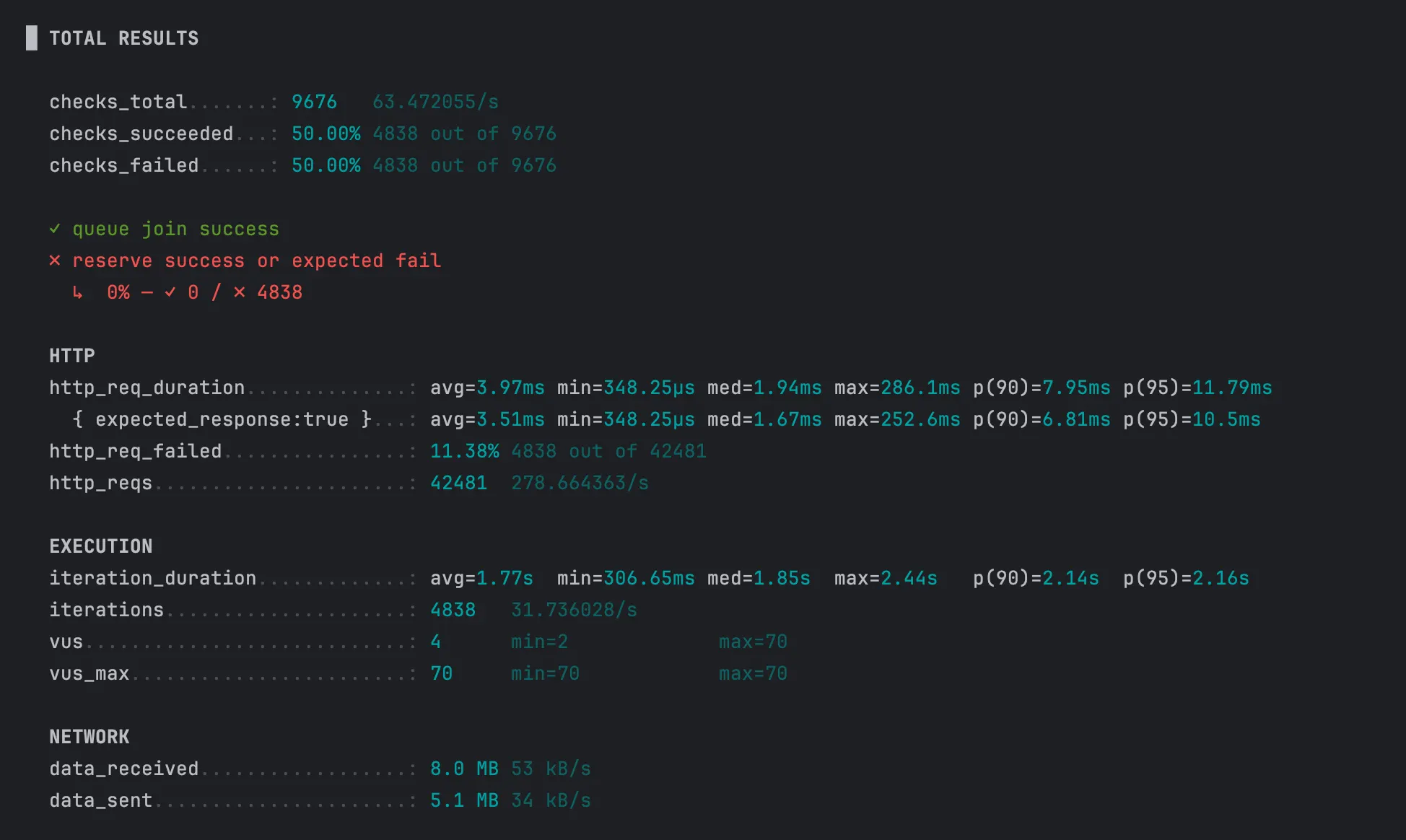Viewport: 1406px width, 840px height.
Task: Click data_received value 8.0 MB
Action: (464, 769)
